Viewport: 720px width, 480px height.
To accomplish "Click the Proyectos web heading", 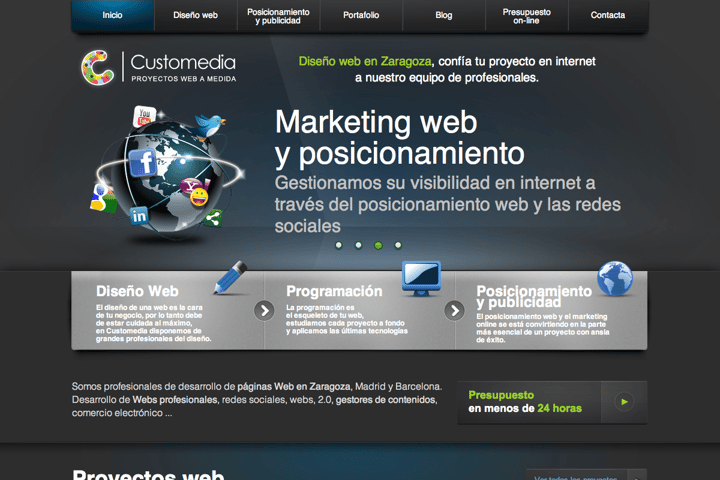I will (148, 474).
